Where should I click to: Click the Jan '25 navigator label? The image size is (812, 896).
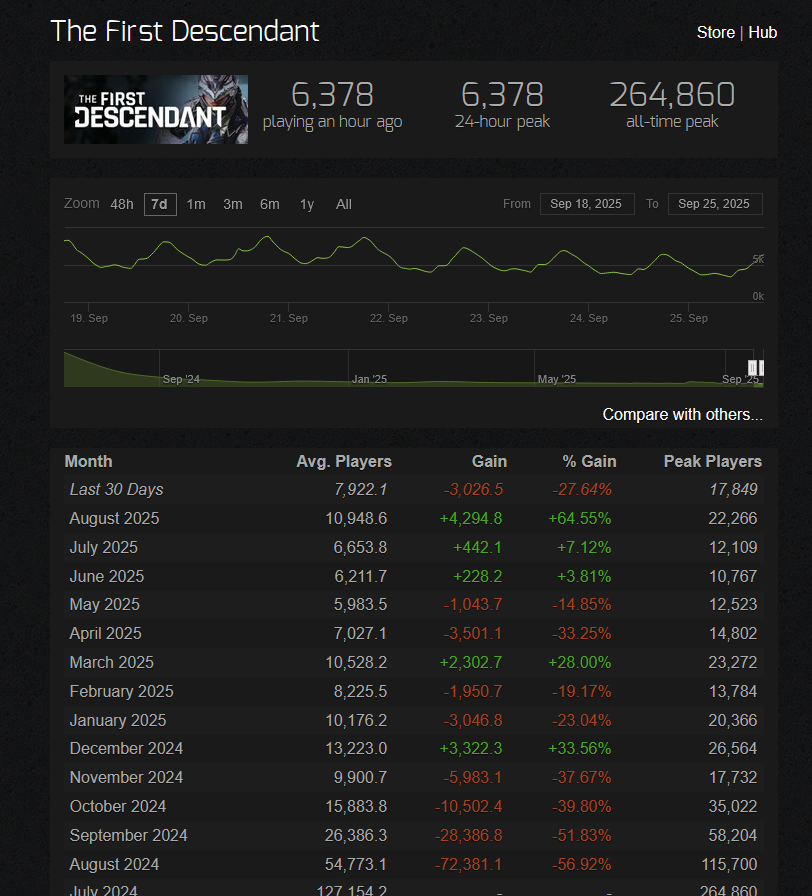coord(369,379)
